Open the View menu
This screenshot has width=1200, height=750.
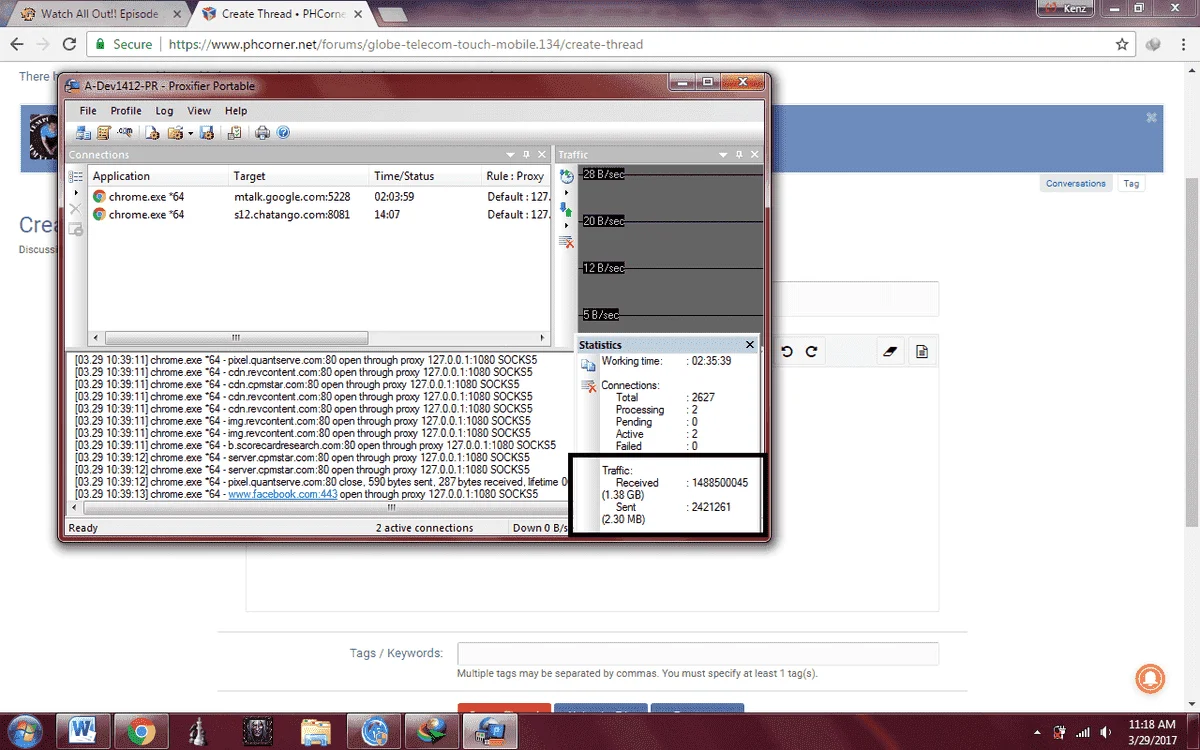click(199, 111)
